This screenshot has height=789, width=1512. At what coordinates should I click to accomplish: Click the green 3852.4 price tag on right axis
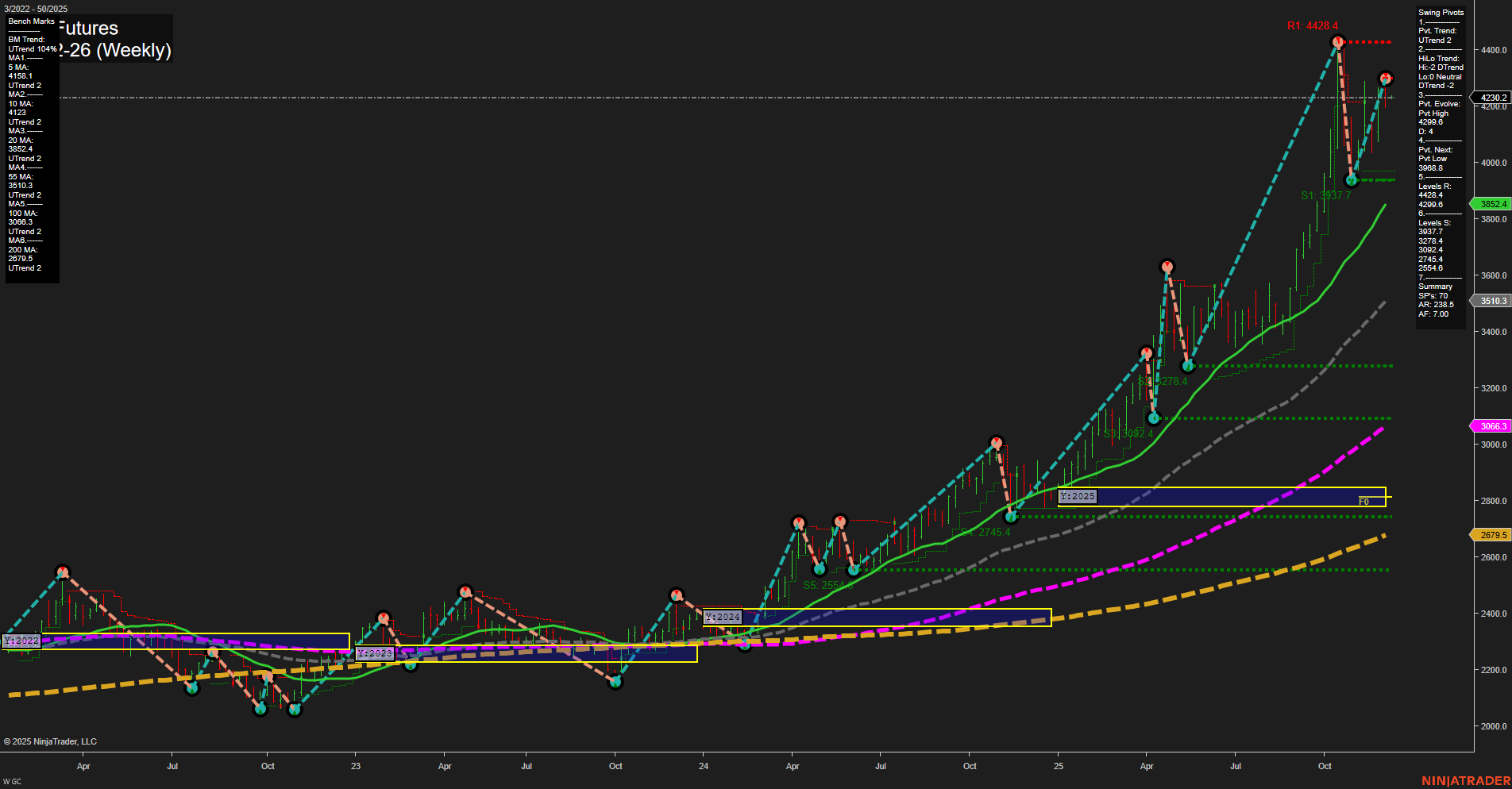[x=1493, y=204]
